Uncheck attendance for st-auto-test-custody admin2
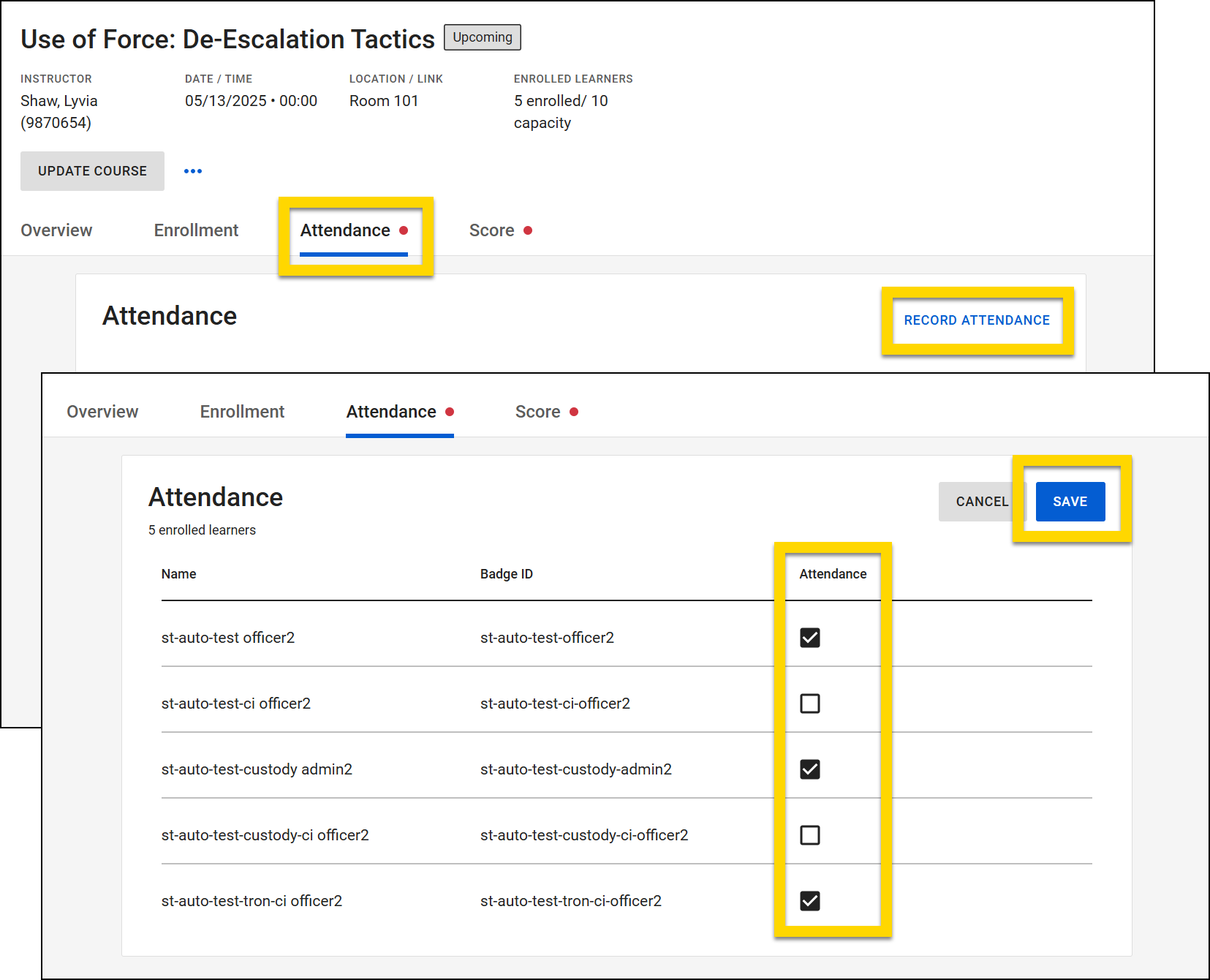 click(x=809, y=769)
